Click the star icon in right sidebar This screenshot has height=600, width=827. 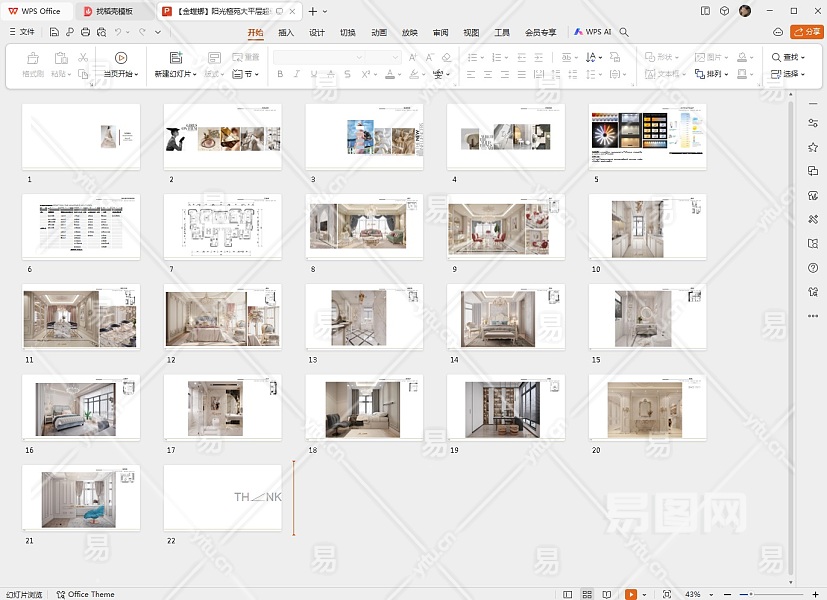(813, 147)
